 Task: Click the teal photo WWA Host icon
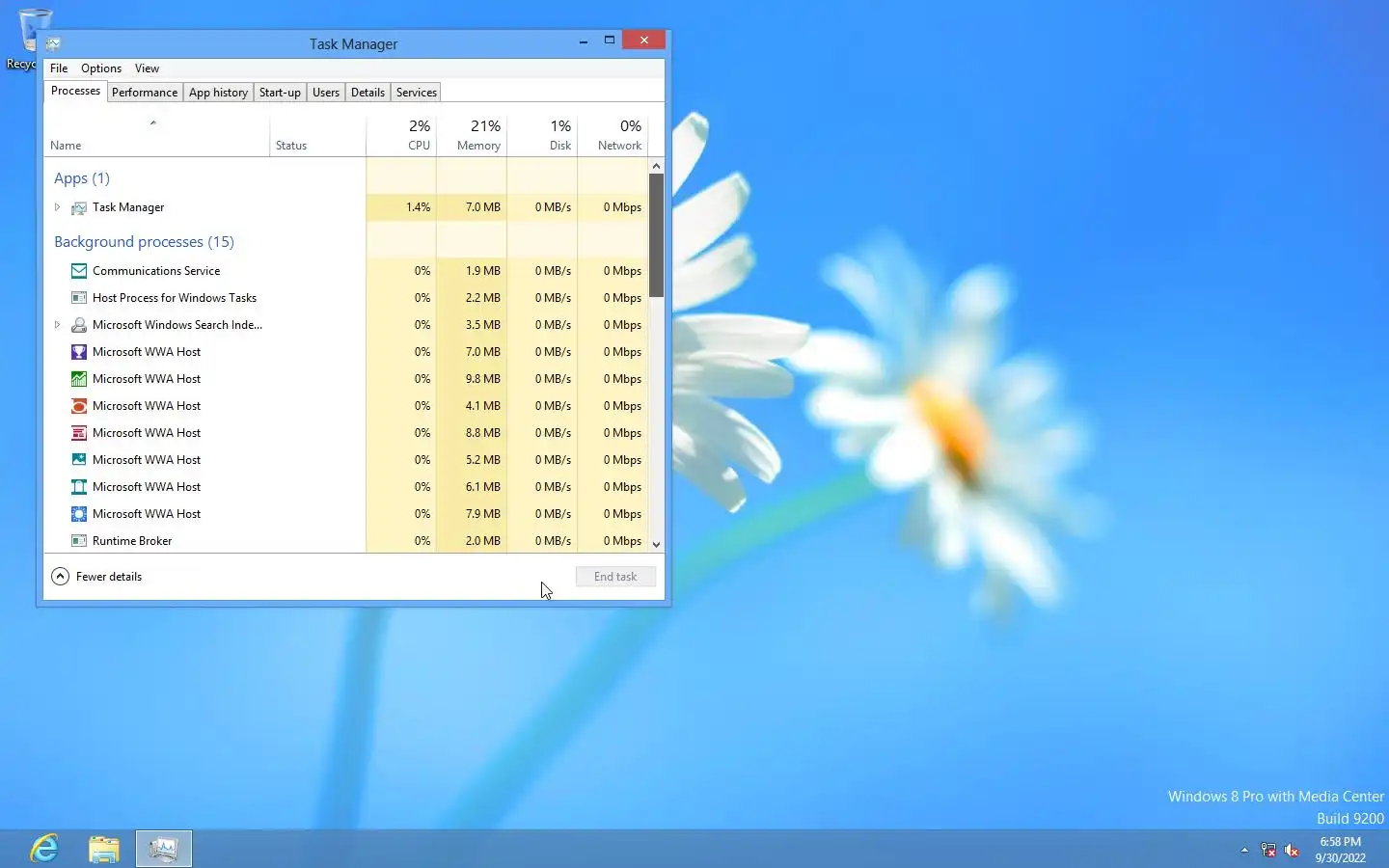[79, 460]
